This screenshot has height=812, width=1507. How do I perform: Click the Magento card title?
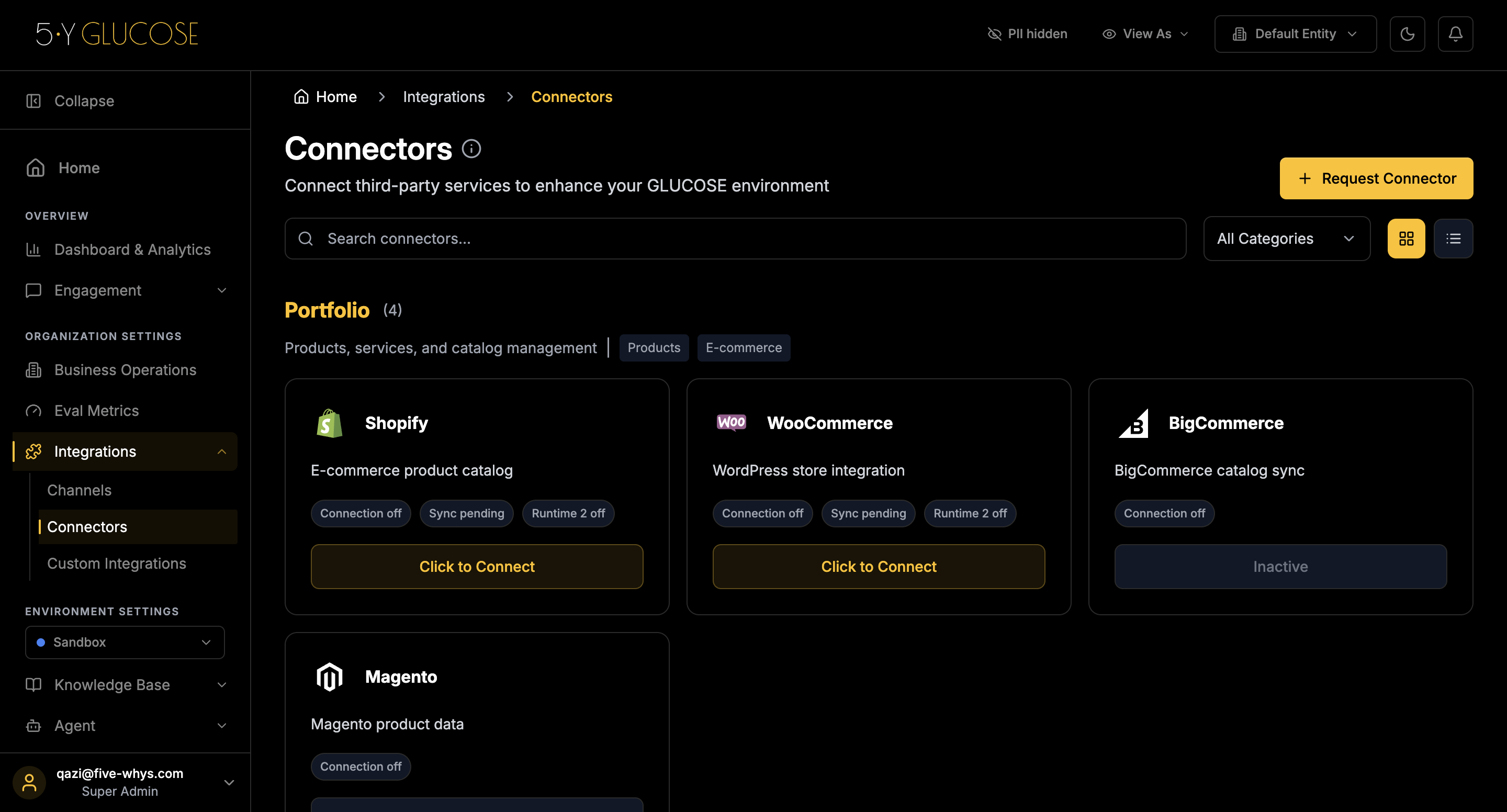401,677
